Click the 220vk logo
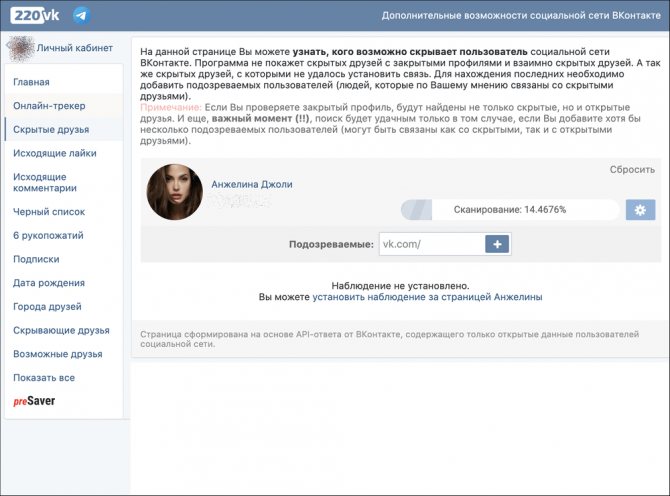The width and height of the screenshot is (670, 496). point(36,15)
